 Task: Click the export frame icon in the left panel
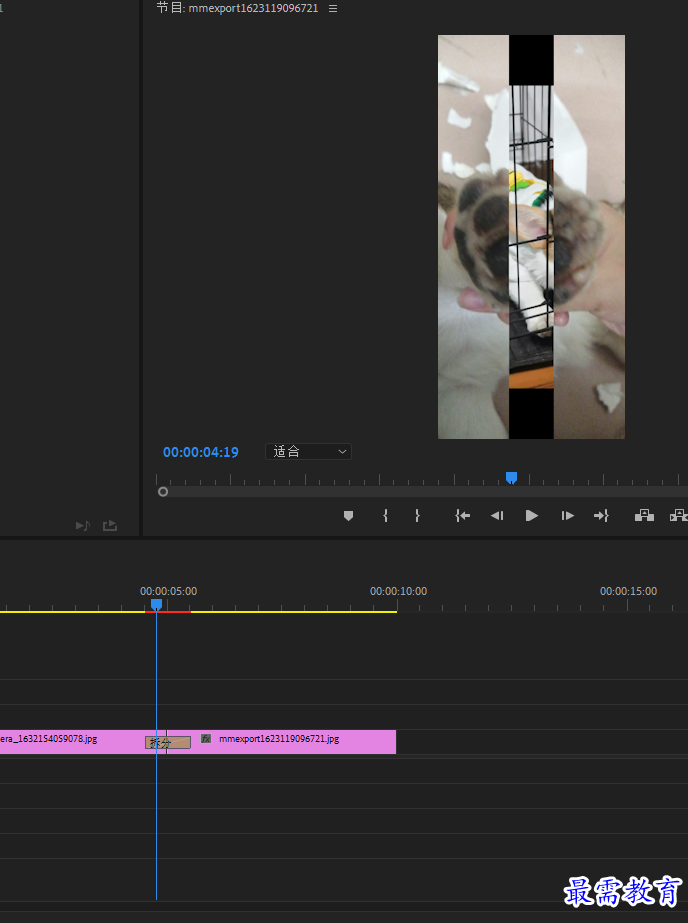[x=110, y=525]
